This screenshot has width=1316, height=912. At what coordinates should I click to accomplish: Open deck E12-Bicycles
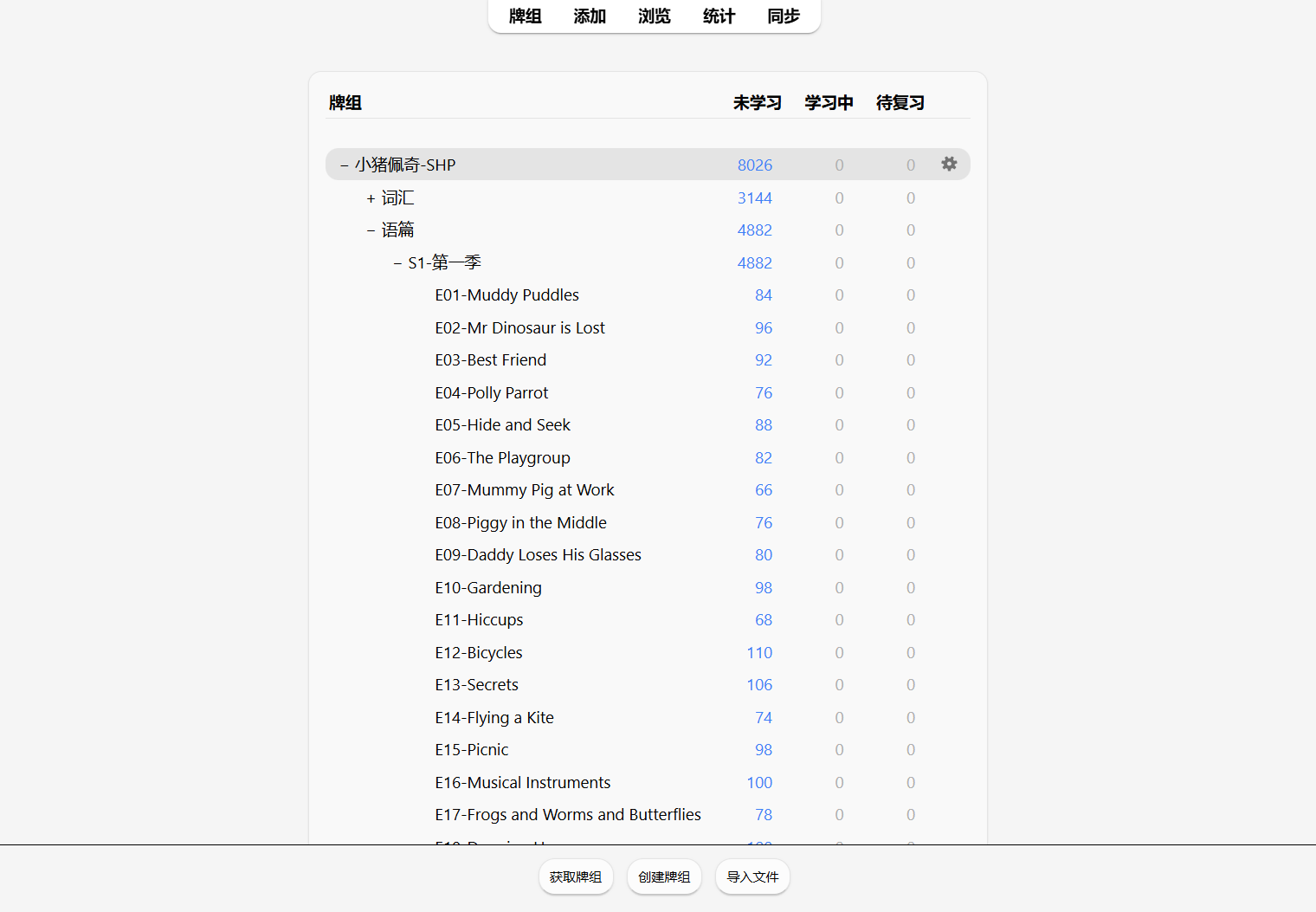point(479,653)
